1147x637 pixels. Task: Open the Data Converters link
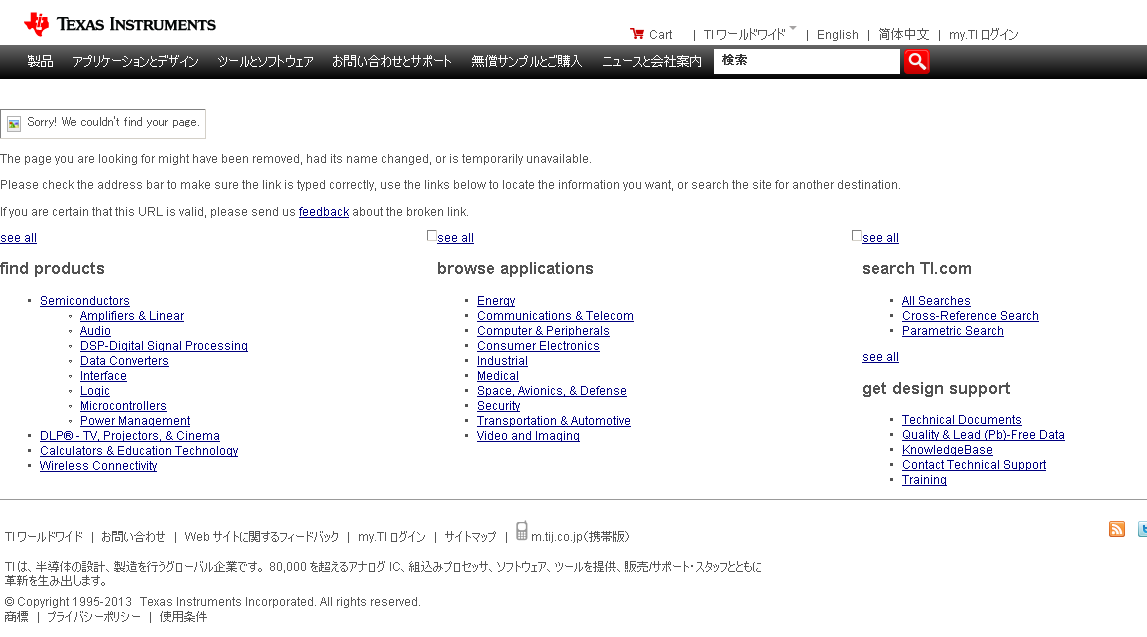point(124,361)
